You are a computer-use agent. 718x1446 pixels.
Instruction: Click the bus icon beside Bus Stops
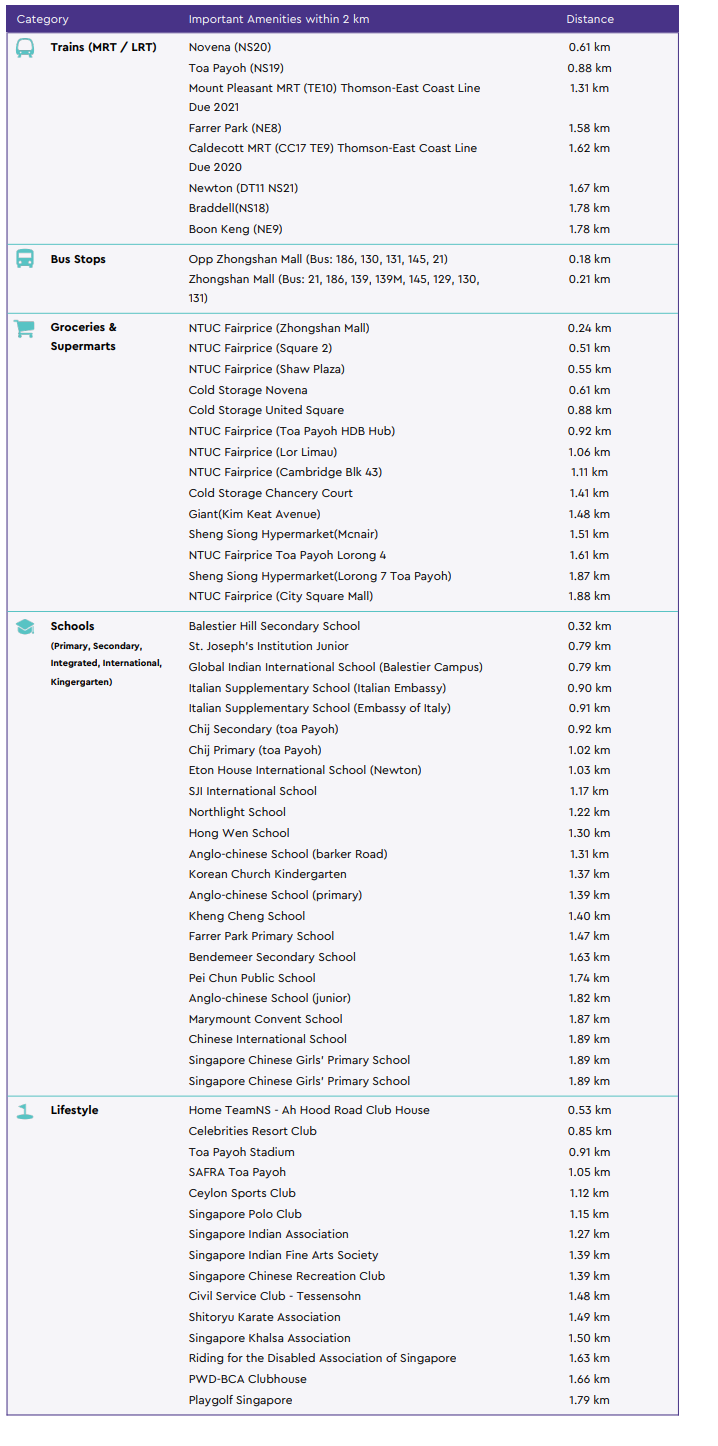coord(25,259)
